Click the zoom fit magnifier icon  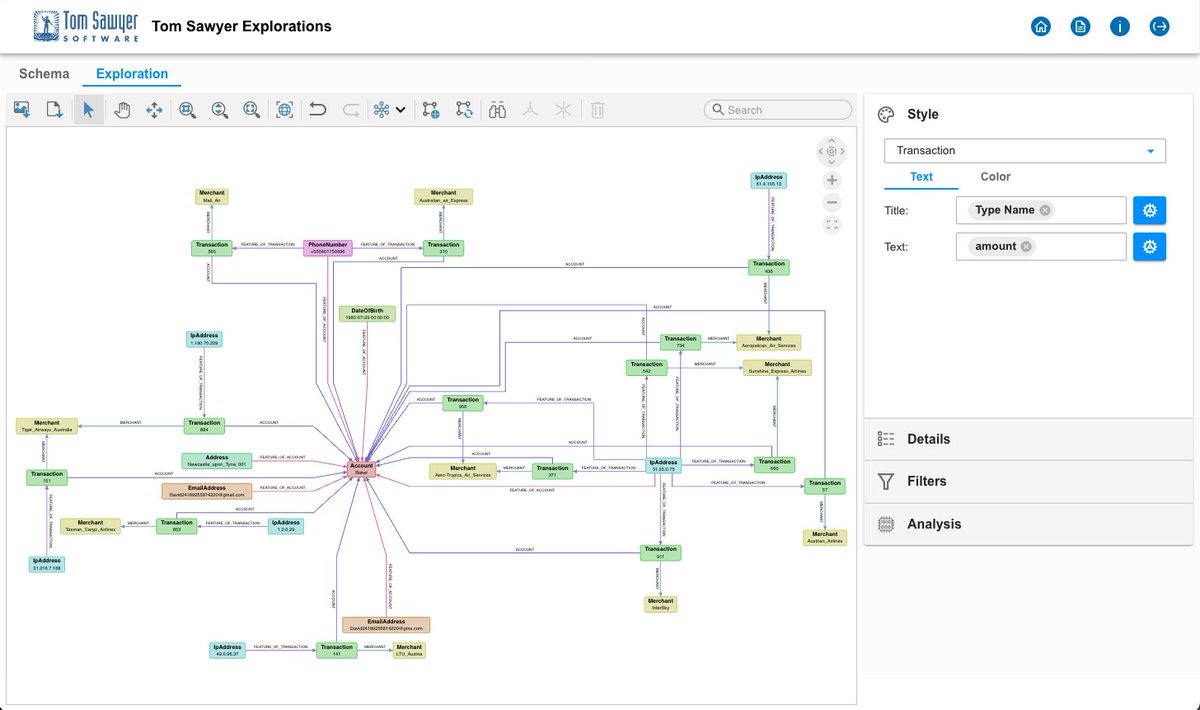pyautogui.click(x=251, y=110)
